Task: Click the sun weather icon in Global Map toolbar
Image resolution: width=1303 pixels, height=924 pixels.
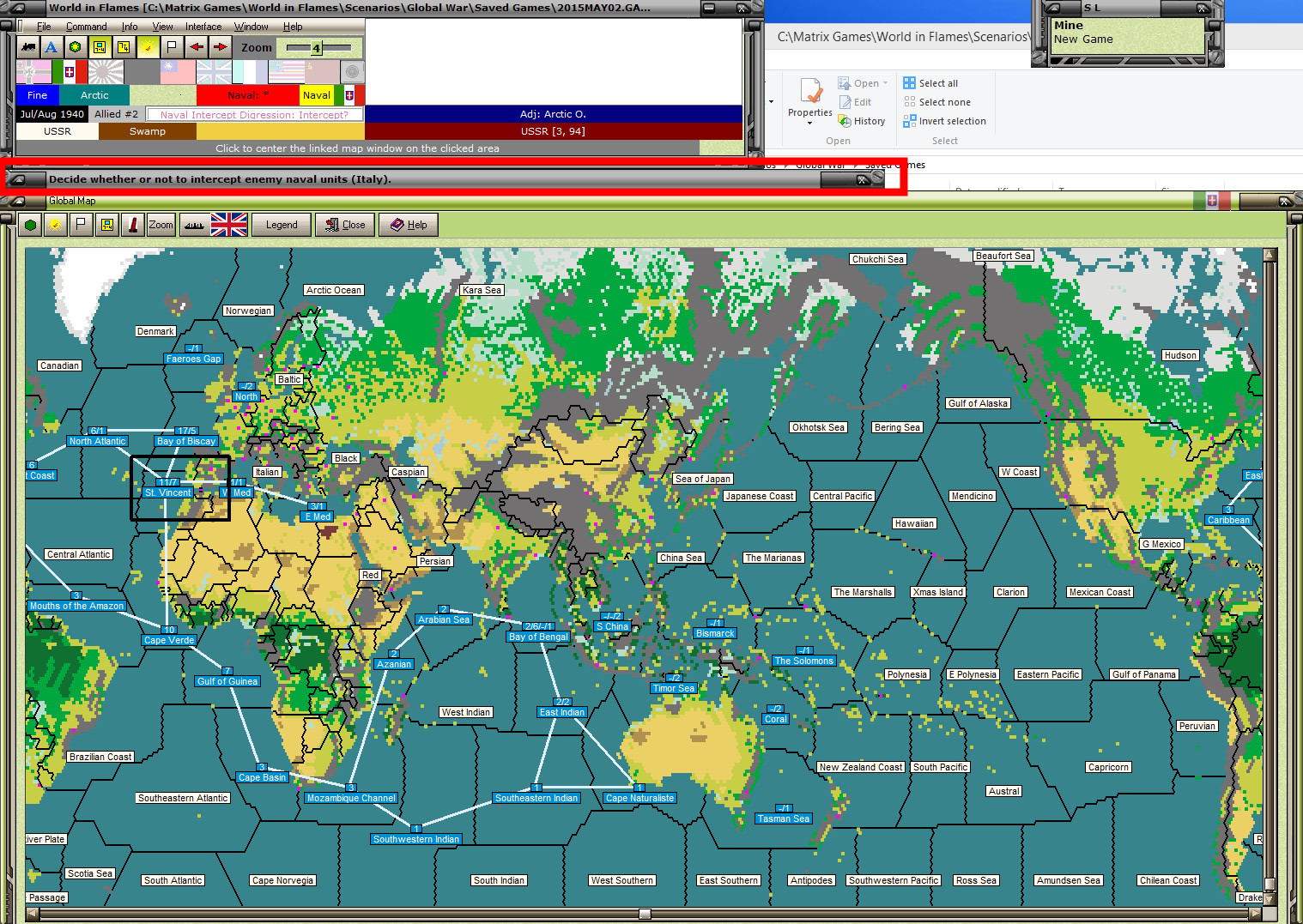Action: click(55, 225)
